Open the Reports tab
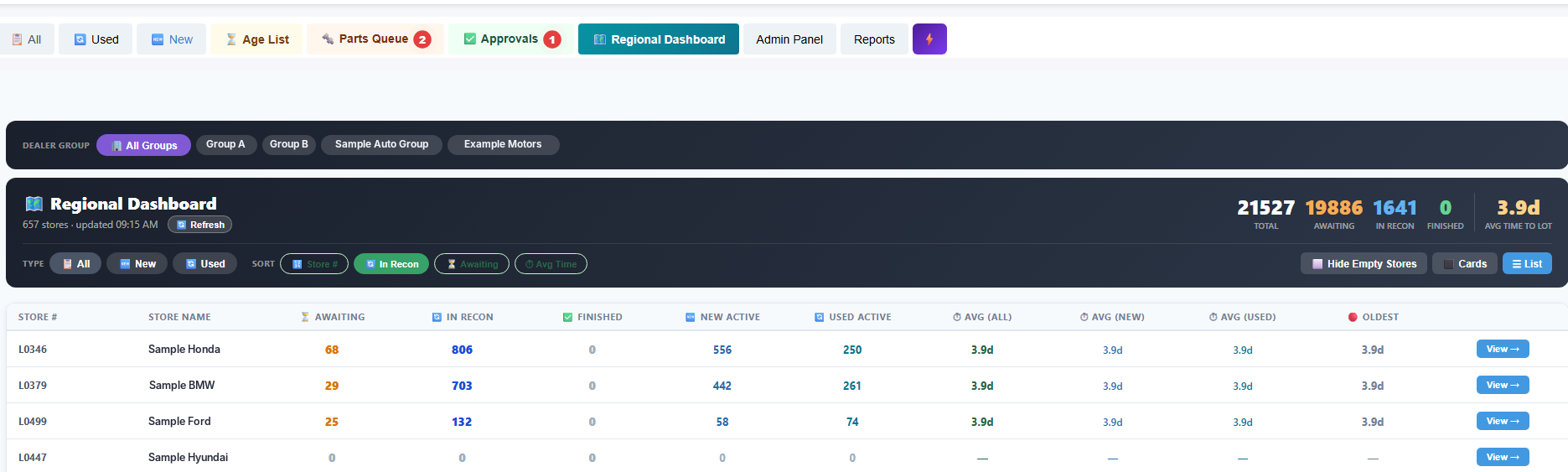 coord(874,39)
